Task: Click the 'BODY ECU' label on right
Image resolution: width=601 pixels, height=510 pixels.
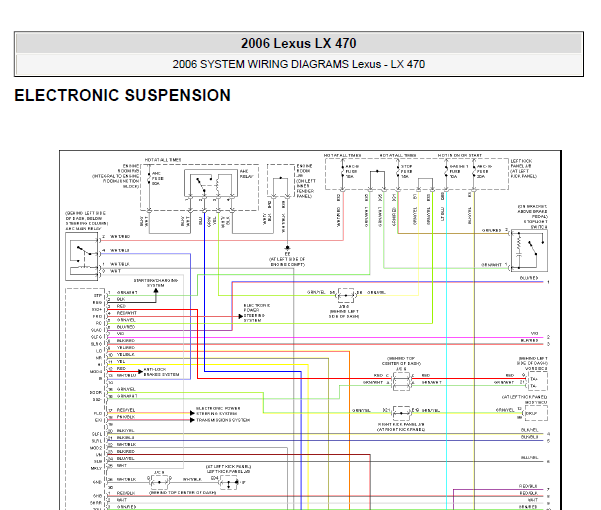Action: 536,403
